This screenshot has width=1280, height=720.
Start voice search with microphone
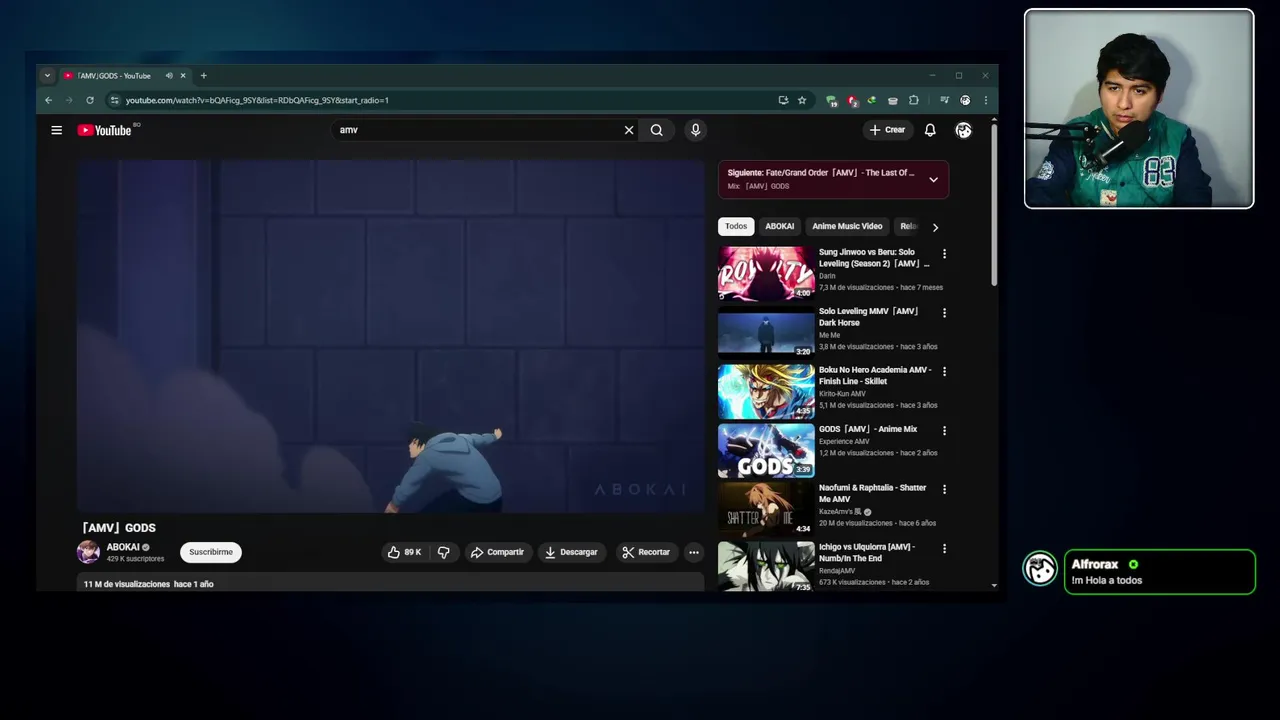(x=695, y=130)
